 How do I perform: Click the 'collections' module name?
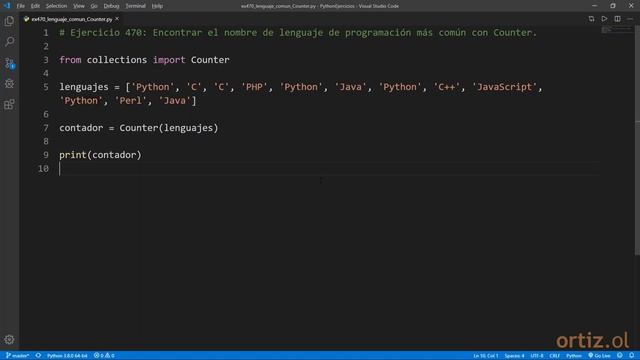(117, 60)
